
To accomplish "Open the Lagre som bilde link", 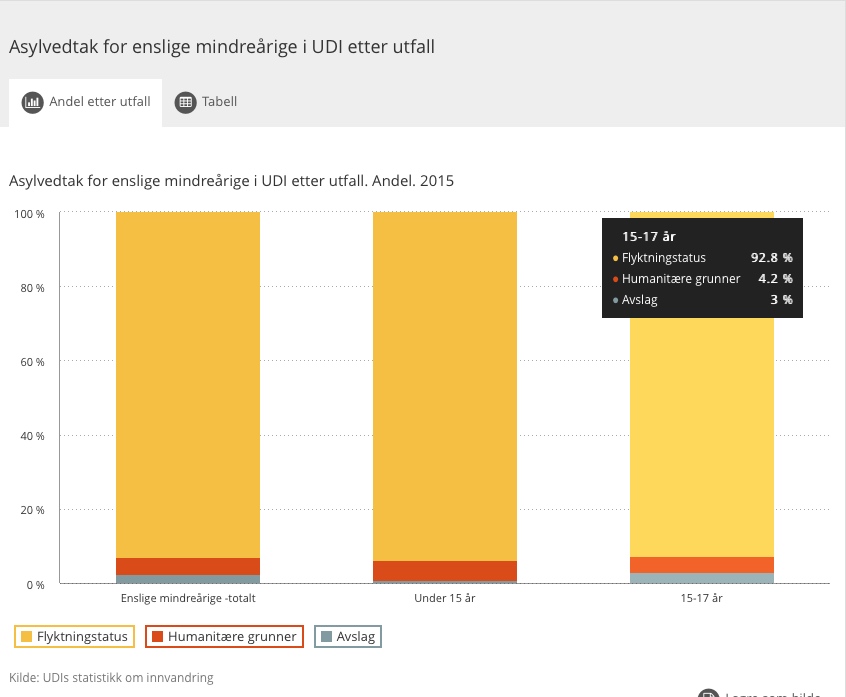I will coord(770,694).
